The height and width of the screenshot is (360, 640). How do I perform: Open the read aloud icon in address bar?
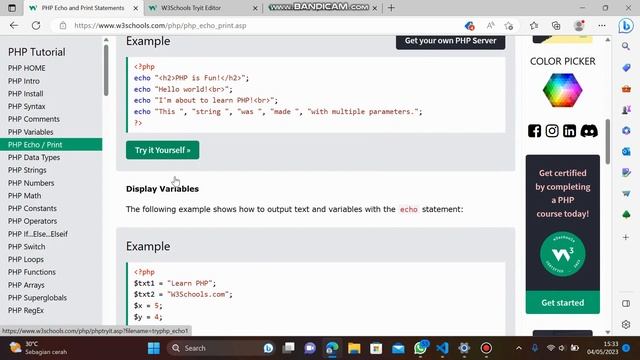click(x=490, y=25)
